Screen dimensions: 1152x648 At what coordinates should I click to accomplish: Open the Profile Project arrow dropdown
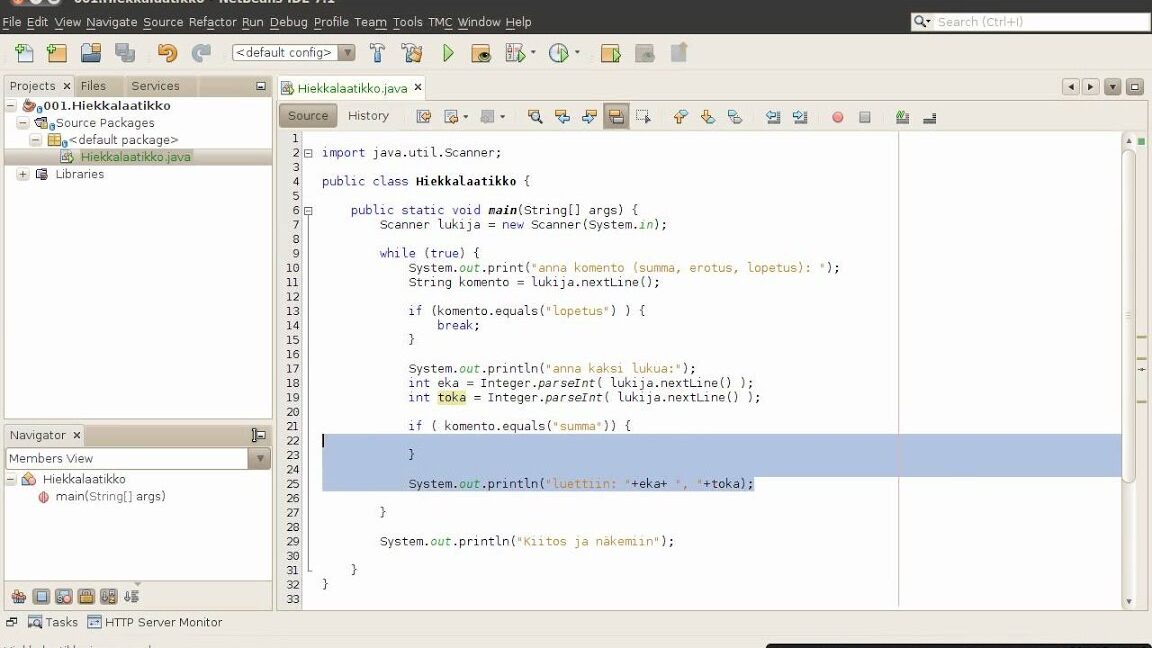[577, 53]
